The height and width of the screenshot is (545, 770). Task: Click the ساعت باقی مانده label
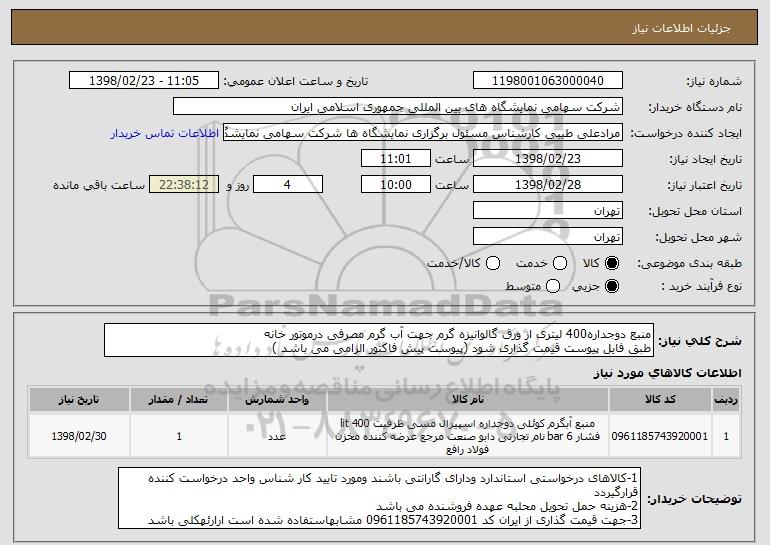[99, 185]
